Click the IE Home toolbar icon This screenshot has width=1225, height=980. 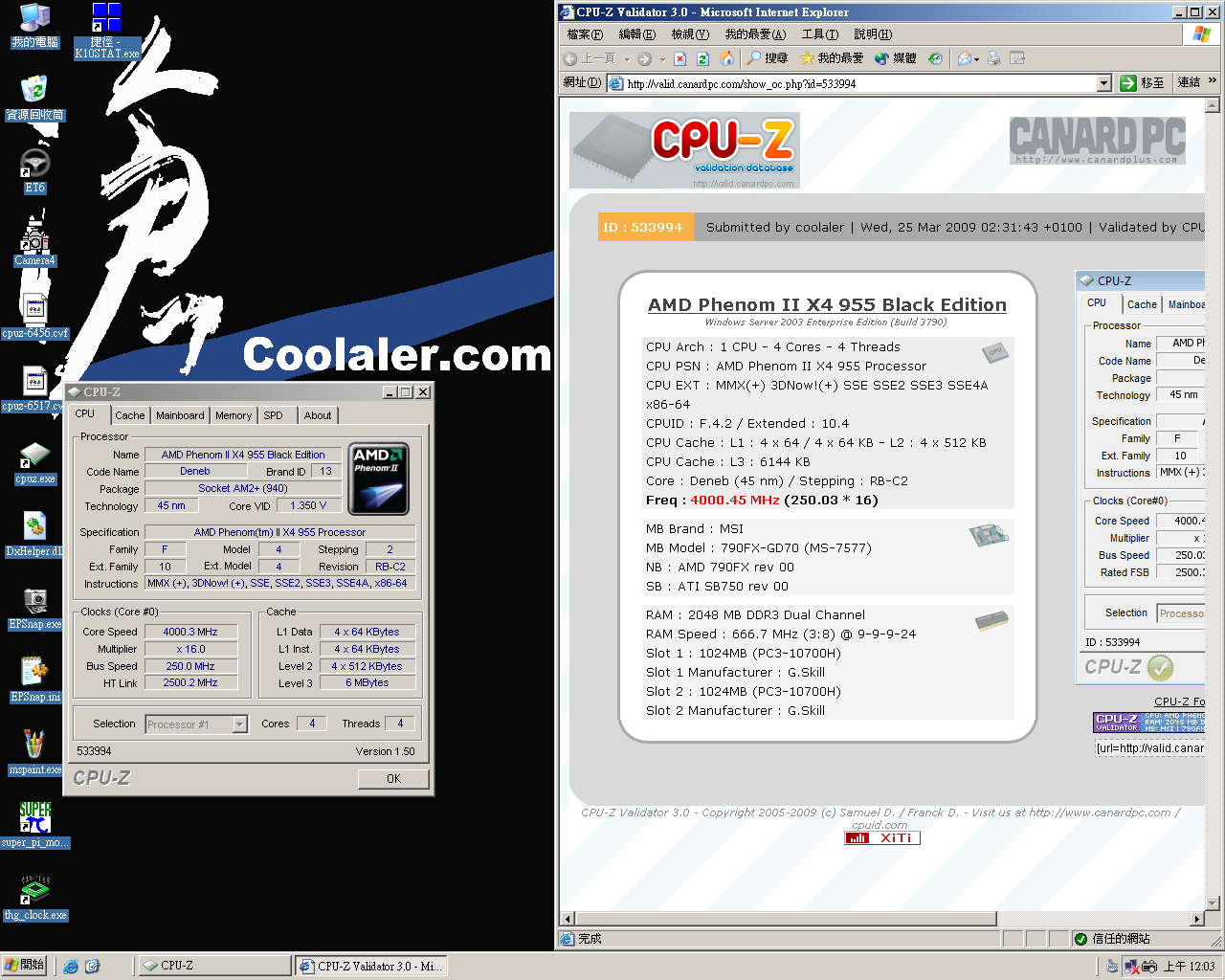pos(726,58)
